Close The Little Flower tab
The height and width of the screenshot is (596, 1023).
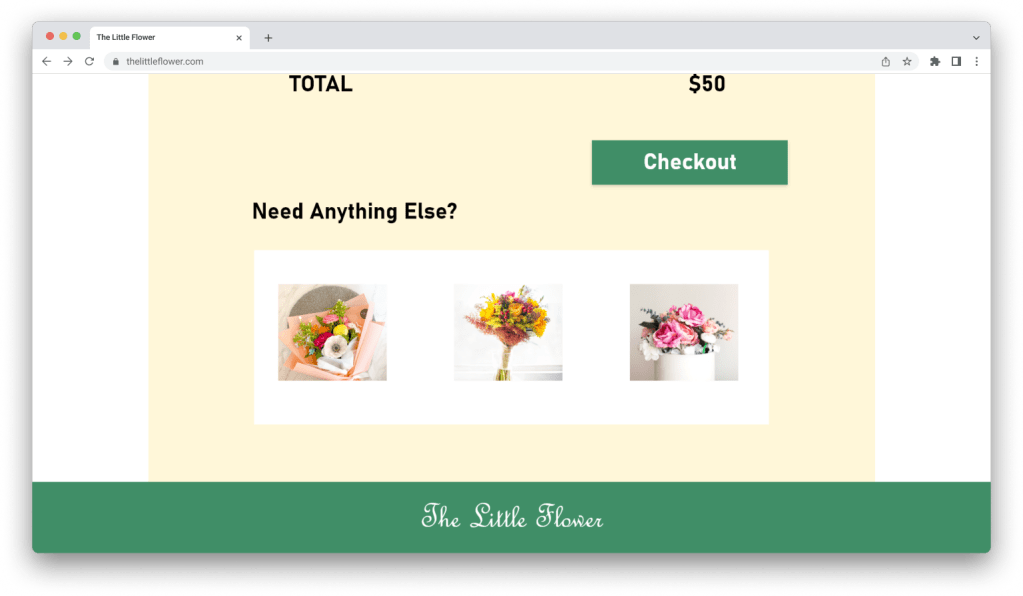[x=239, y=38]
